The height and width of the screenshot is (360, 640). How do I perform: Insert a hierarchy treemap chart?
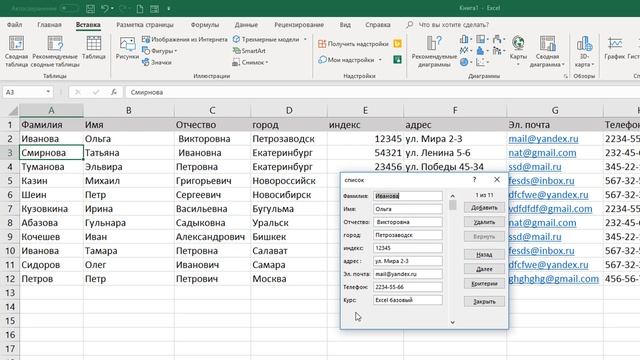pyautogui.click(x=481, y=40)
